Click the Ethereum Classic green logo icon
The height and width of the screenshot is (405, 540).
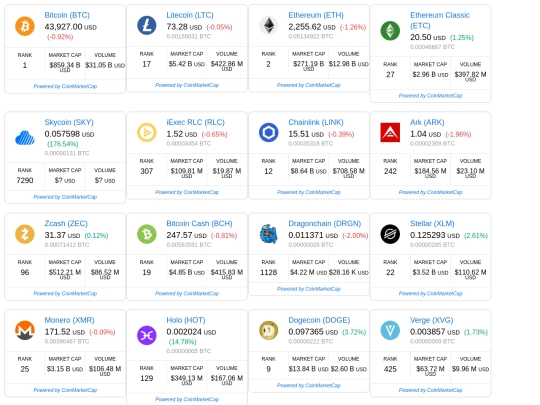point(390,31)
